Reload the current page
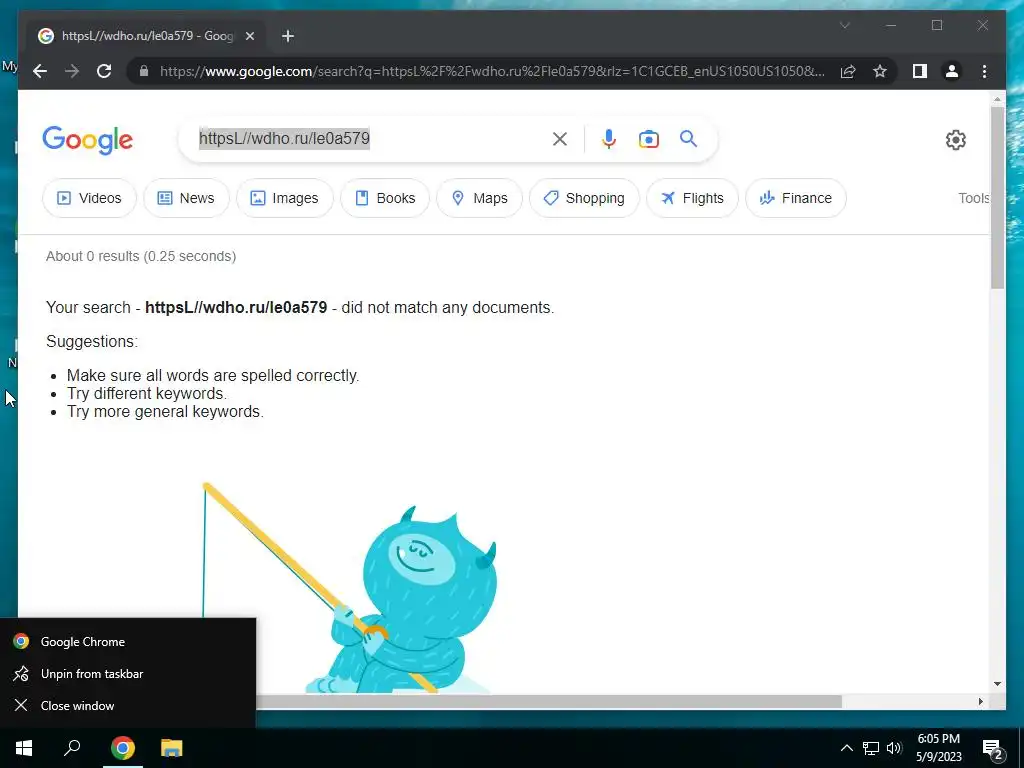The image size is (1024, 768). click(104, 71)
